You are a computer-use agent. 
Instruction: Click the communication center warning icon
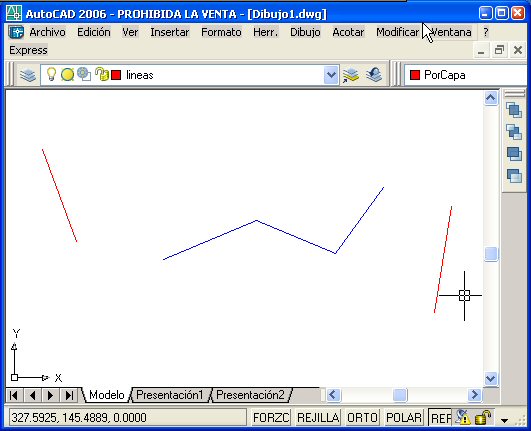tap(463, 417)
